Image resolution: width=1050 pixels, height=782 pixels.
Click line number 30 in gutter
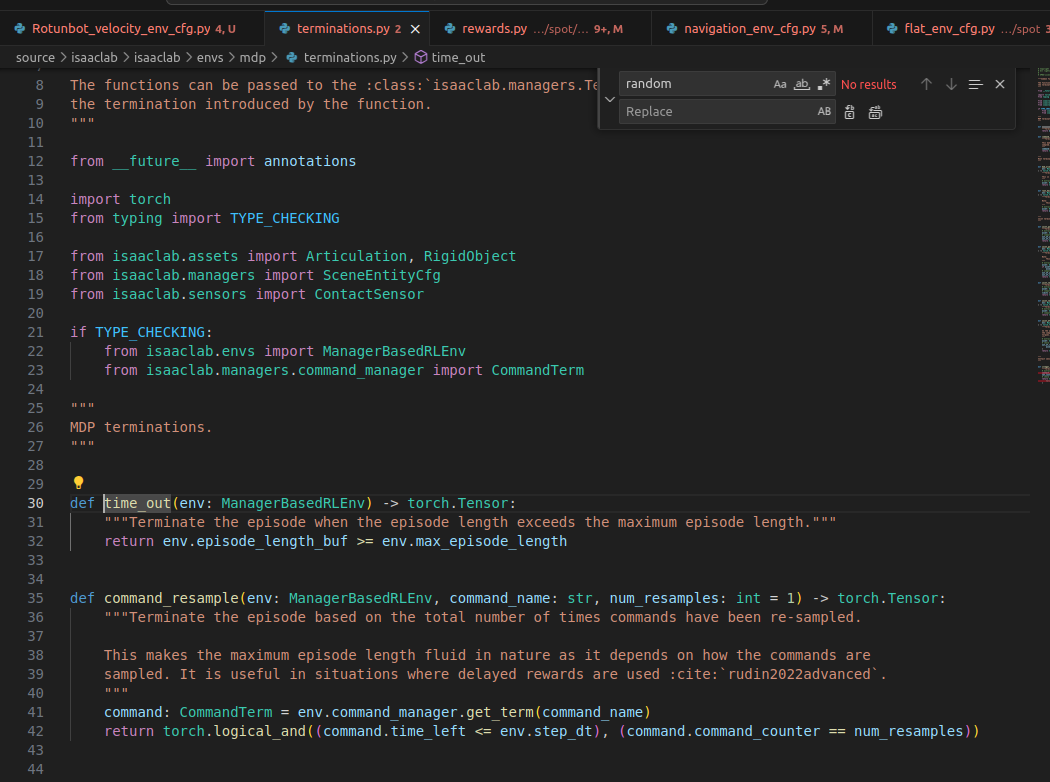tap(35, 503)
